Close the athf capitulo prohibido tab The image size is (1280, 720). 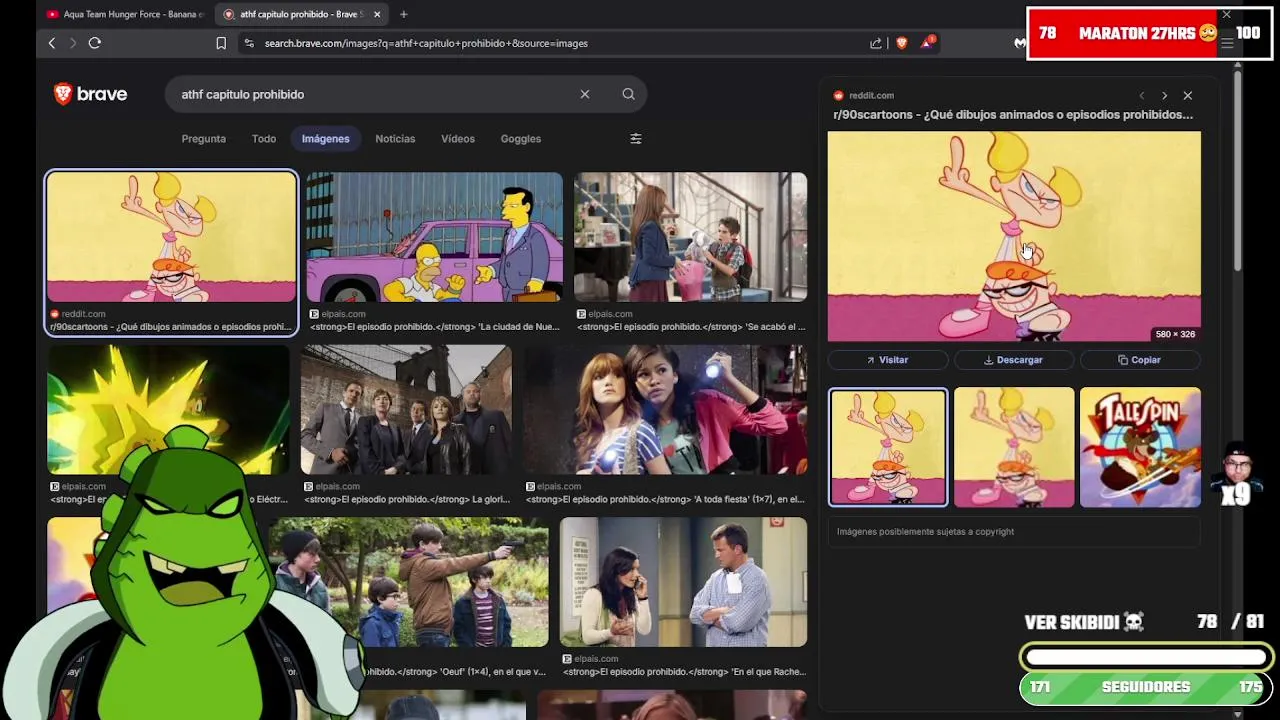[377, 14]
